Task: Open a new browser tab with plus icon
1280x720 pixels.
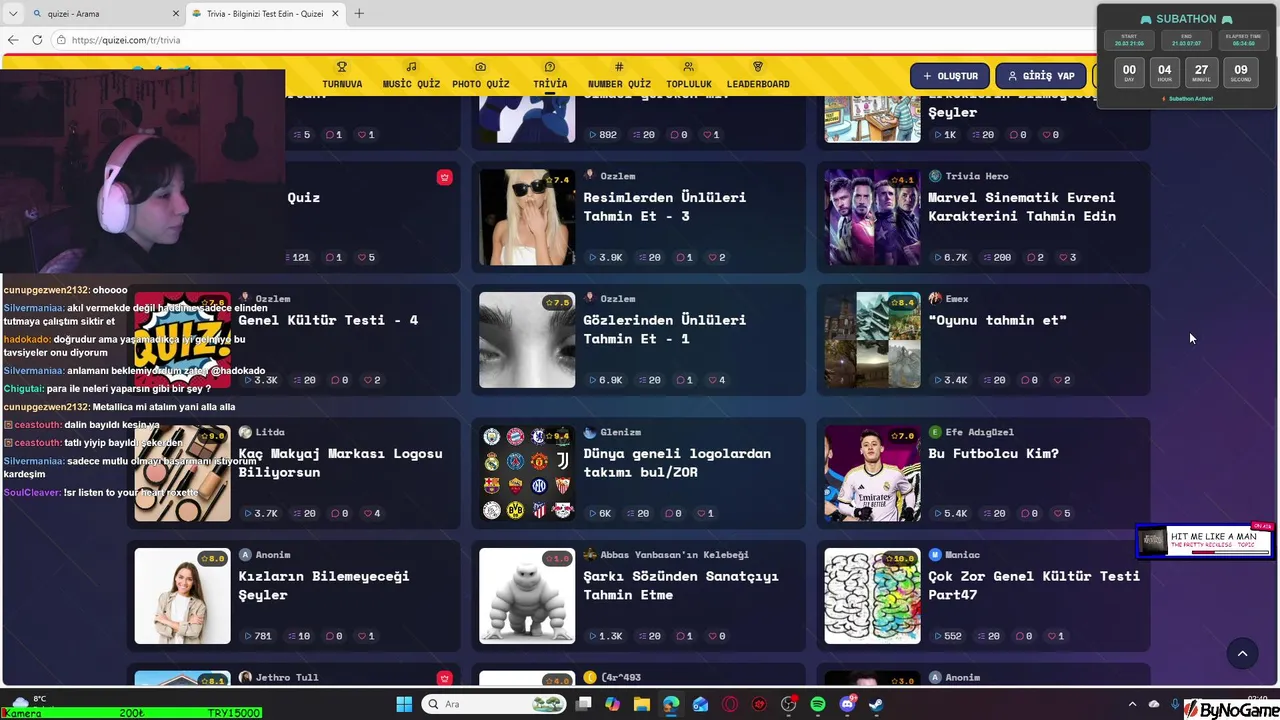Action: 359,14
